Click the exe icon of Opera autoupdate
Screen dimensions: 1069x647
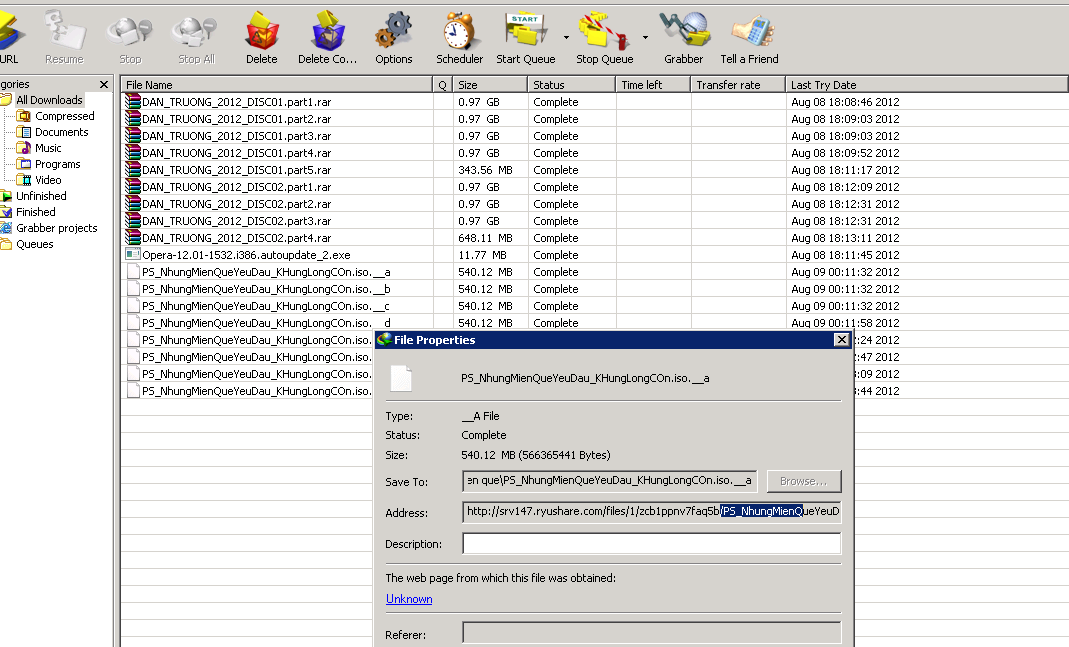click(132, 254)
